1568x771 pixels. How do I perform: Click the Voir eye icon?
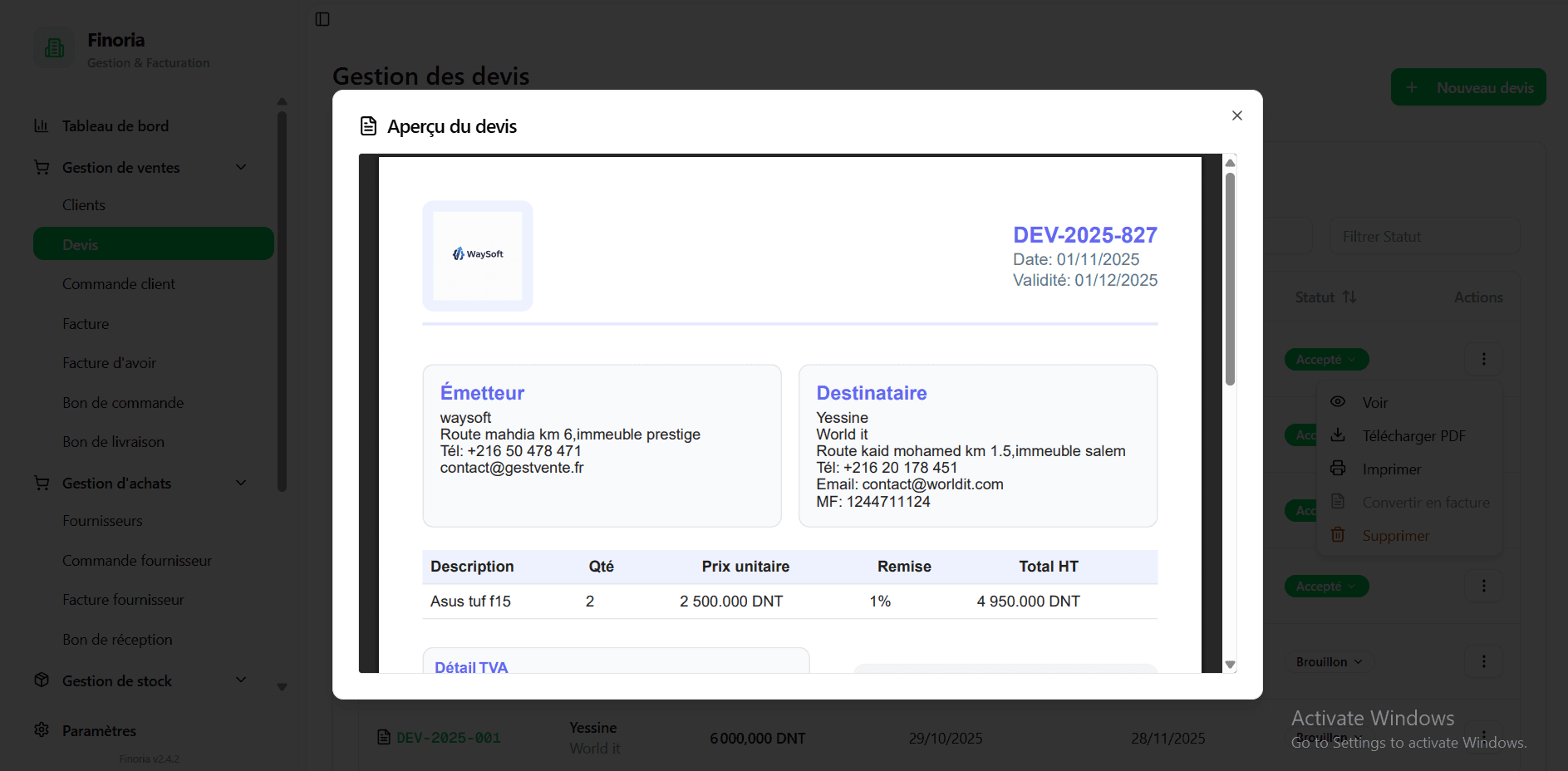(x=1338, y=401)
